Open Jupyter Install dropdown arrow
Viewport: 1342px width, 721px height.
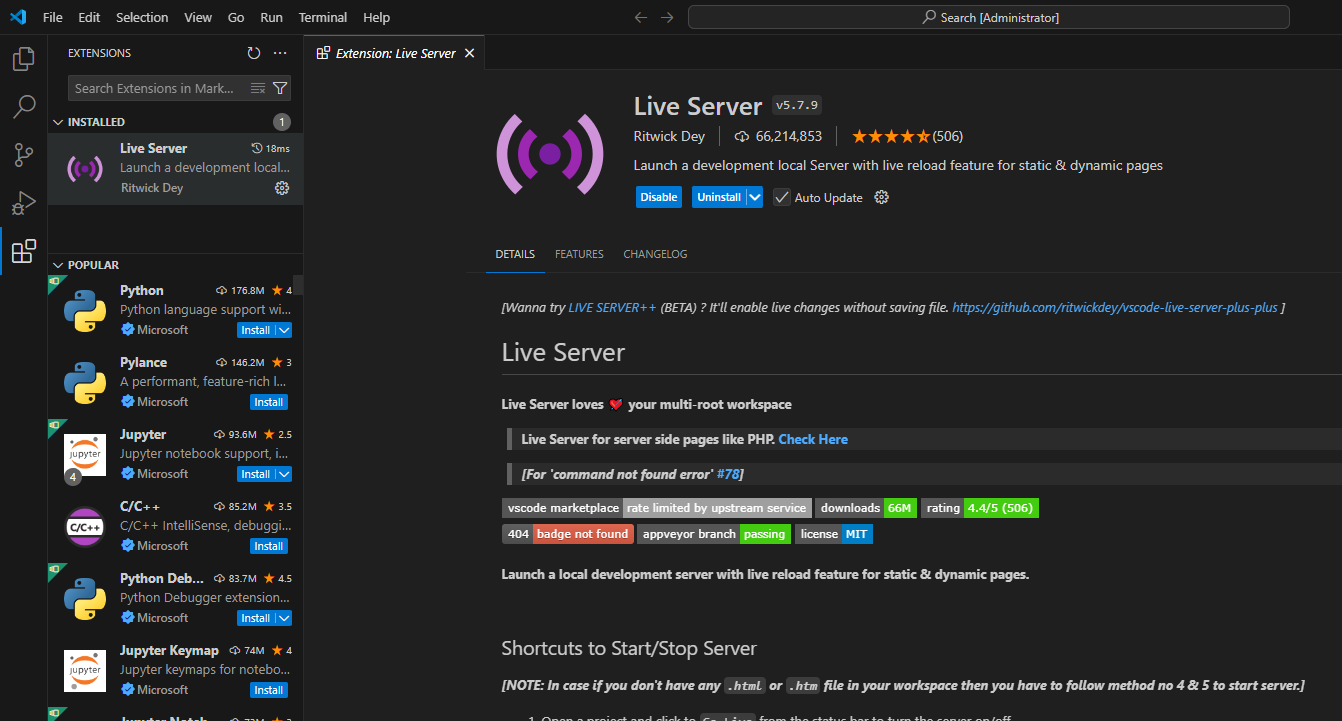point(284,474)
